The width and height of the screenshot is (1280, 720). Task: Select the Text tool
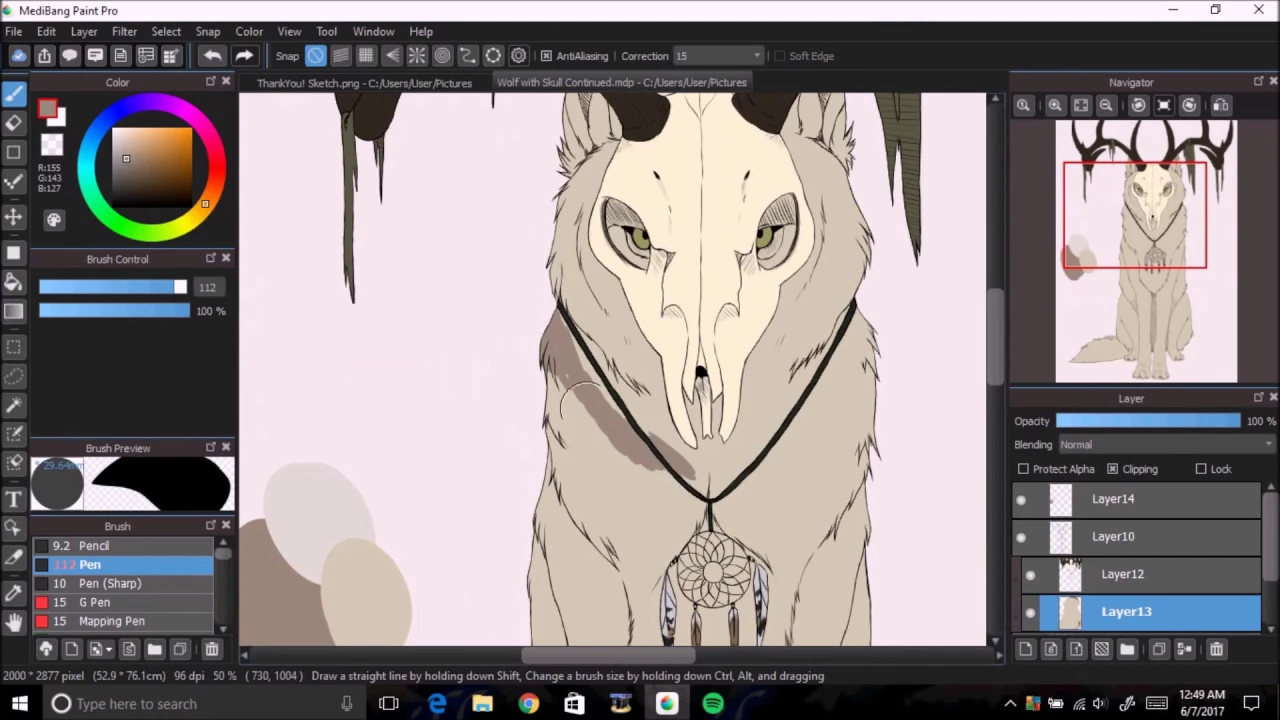click(14, 499)
